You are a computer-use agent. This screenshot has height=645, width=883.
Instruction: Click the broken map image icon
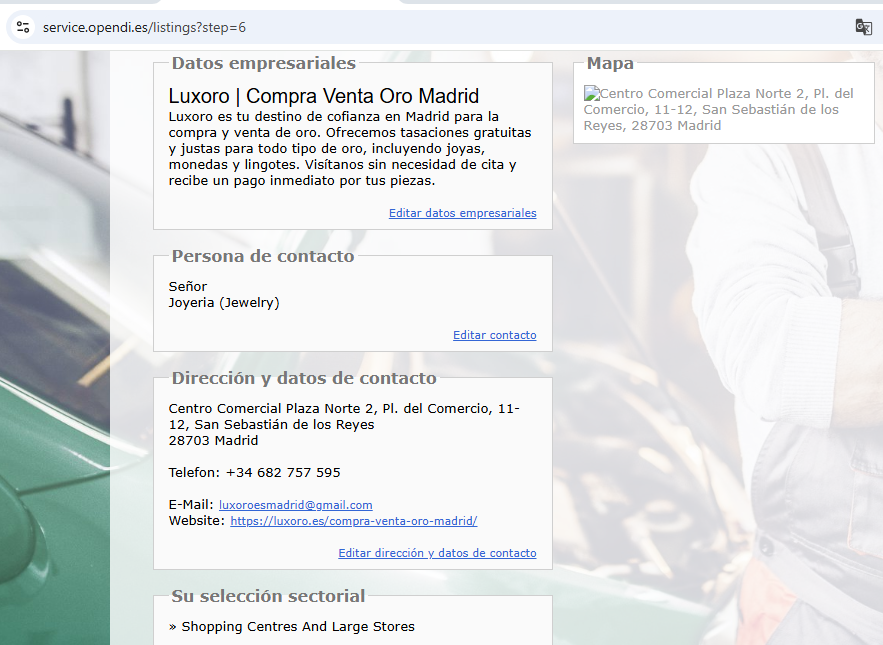[591, 93]
